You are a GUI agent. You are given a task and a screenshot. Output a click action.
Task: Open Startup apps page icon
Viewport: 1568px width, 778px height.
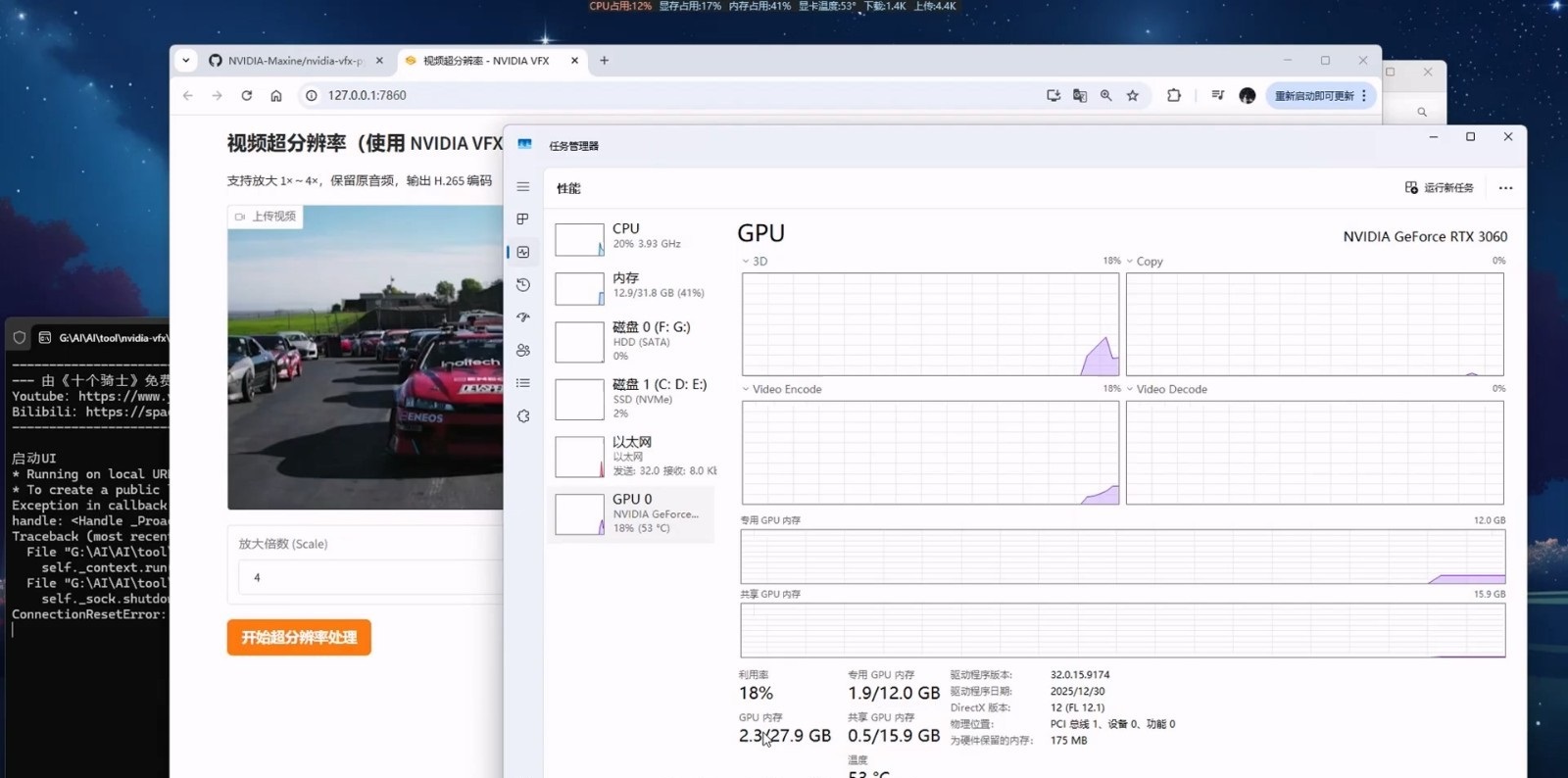[x=523, y=317]
